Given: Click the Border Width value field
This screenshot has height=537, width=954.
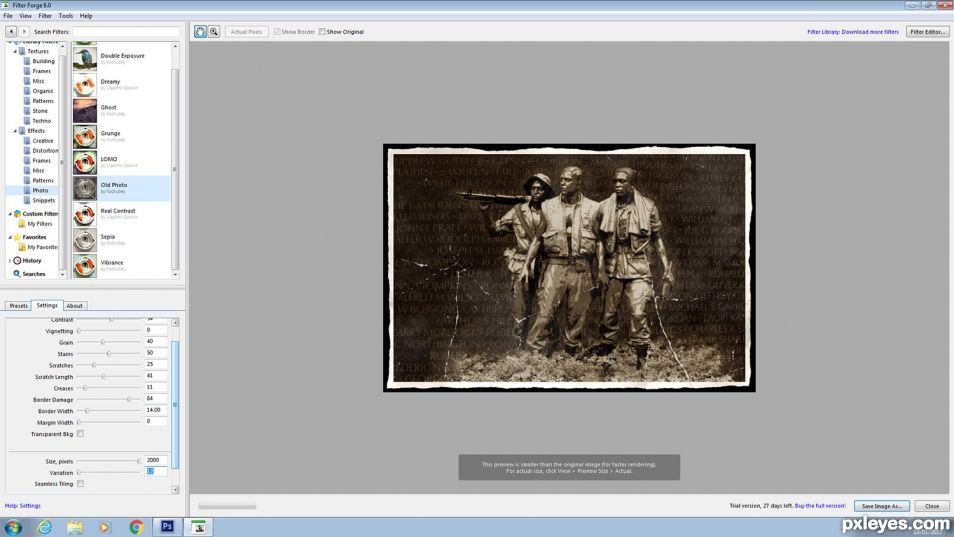Looking at the screenshot, I should [156, 410].
